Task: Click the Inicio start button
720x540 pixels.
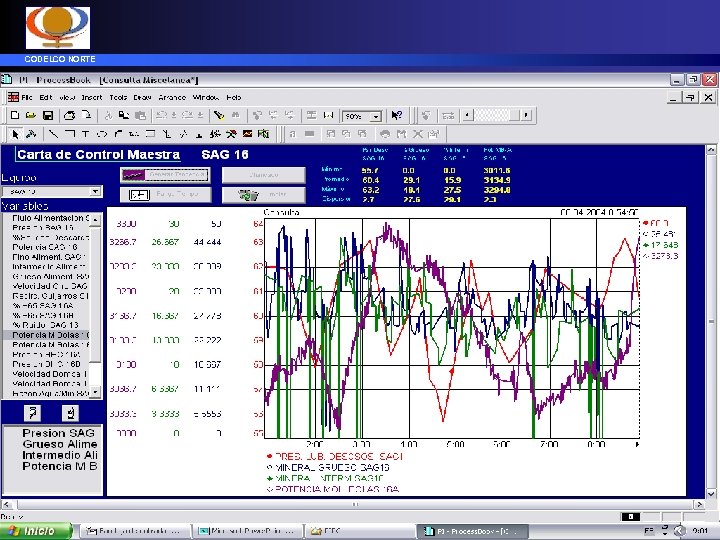Action: click(x=36, y=531)
